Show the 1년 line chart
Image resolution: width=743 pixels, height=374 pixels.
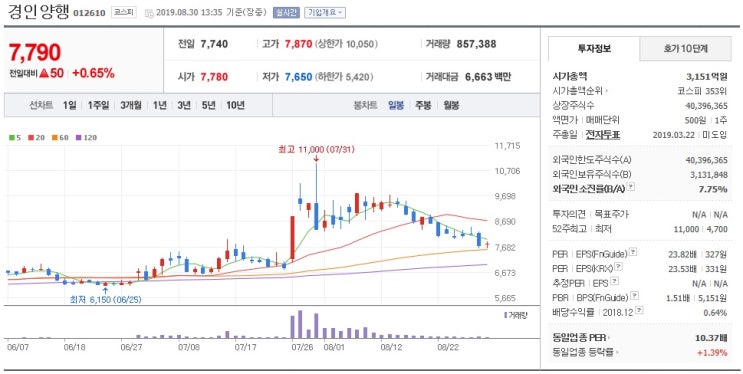tap(160, 105)
